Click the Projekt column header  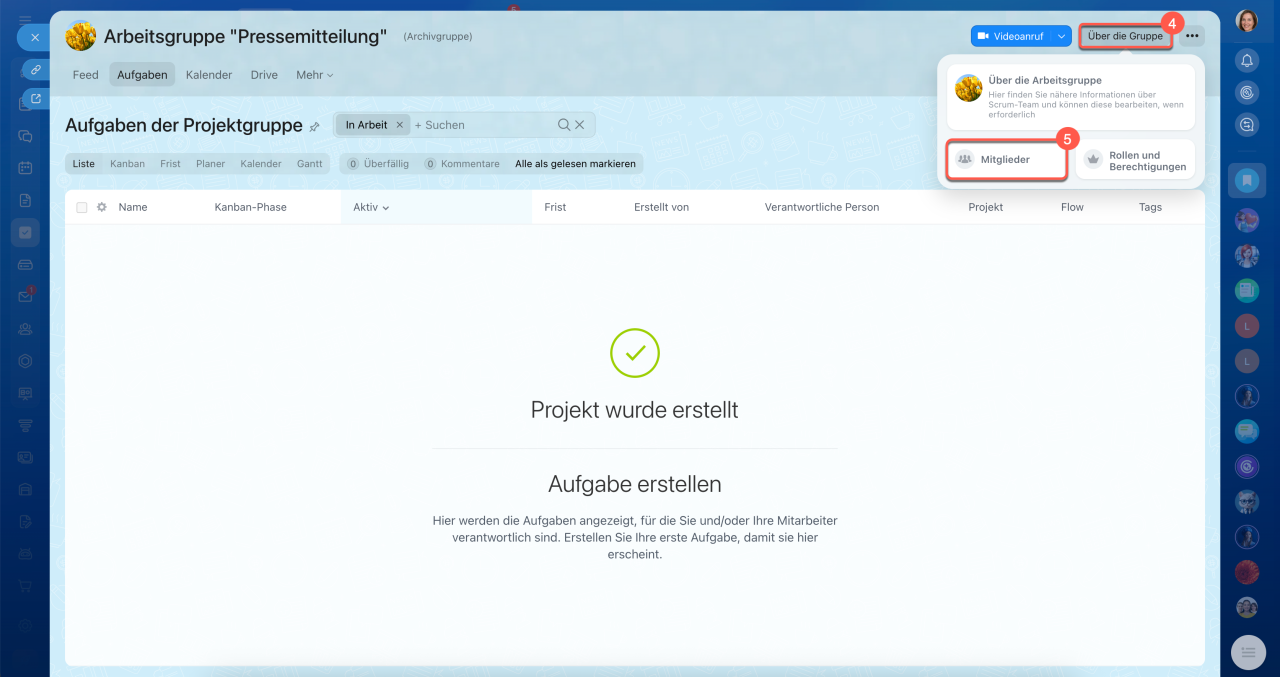(x=985, y=207)
